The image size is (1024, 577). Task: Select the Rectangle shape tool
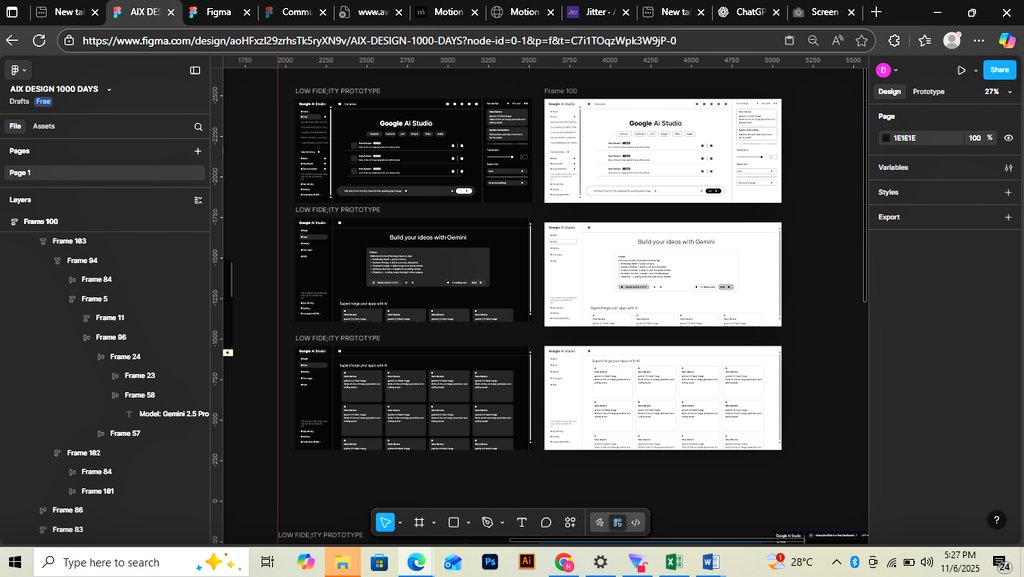[x=453, y=522]
